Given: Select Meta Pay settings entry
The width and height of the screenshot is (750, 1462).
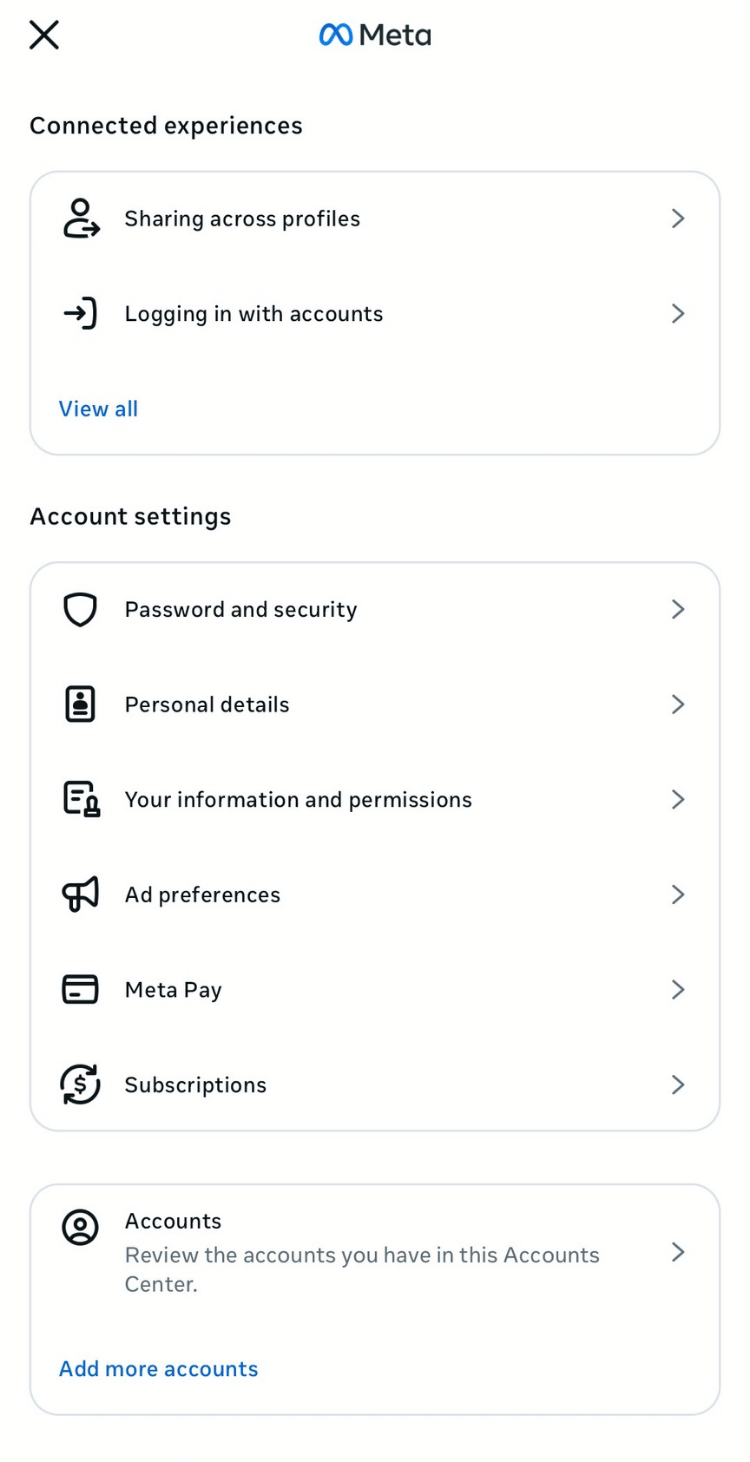Looking at the screenshot, I should click(x=173, y=990).
